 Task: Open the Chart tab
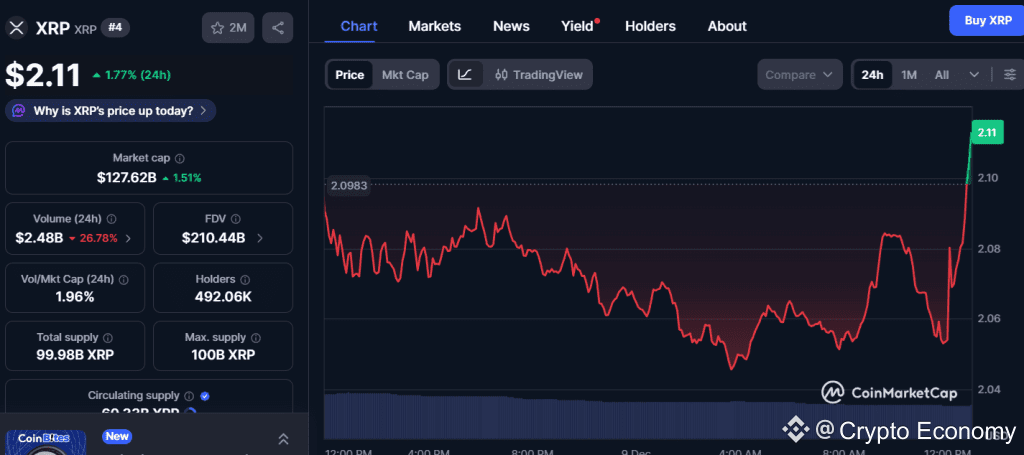pos(359,26)
